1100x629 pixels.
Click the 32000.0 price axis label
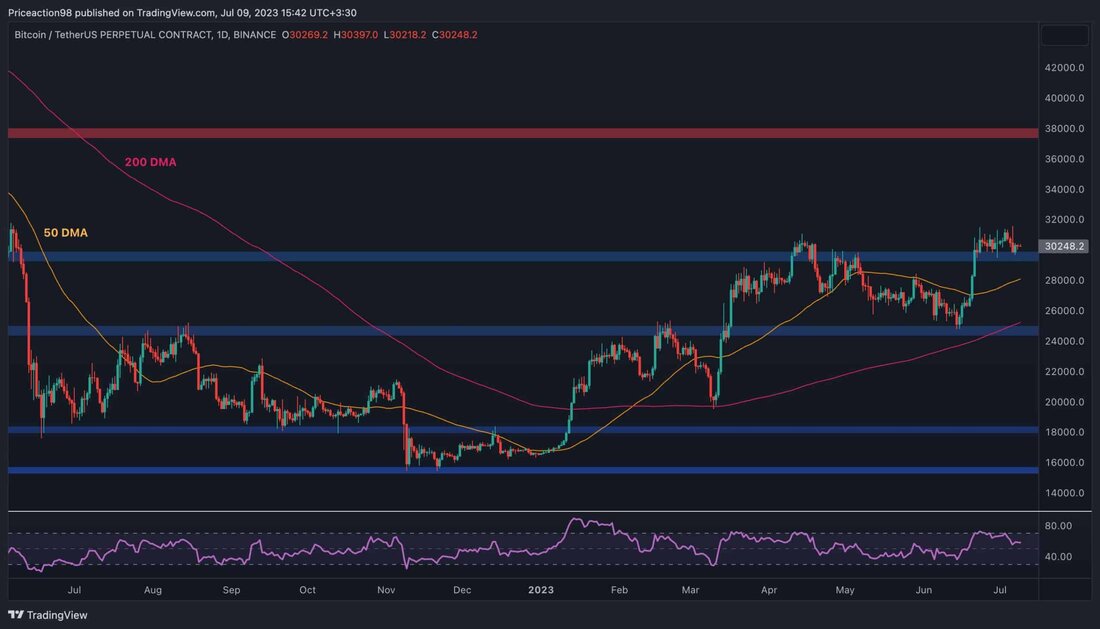coord(1064,219)
